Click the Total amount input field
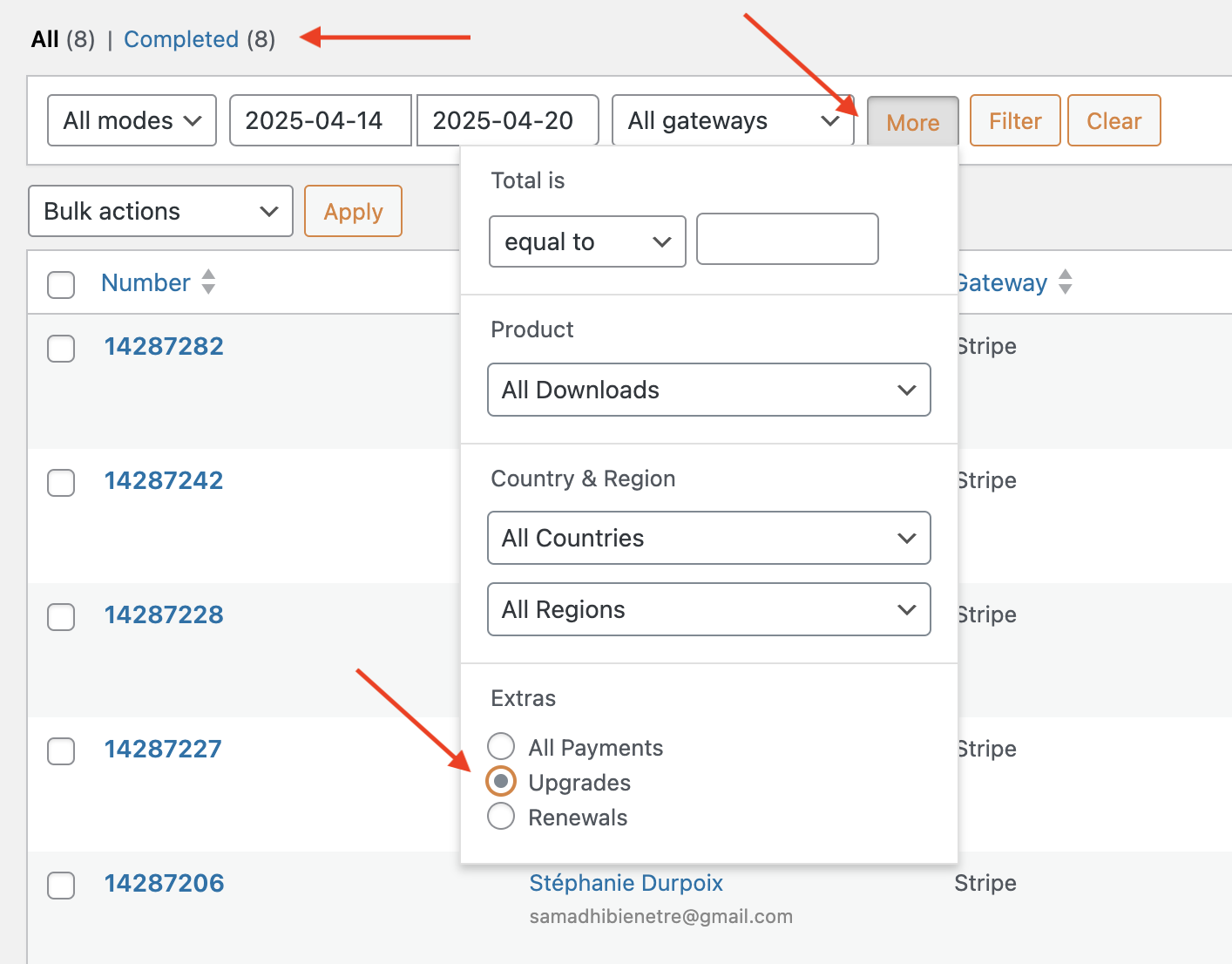This screenshot has width=1232, height=964. [x=787, y=239]
